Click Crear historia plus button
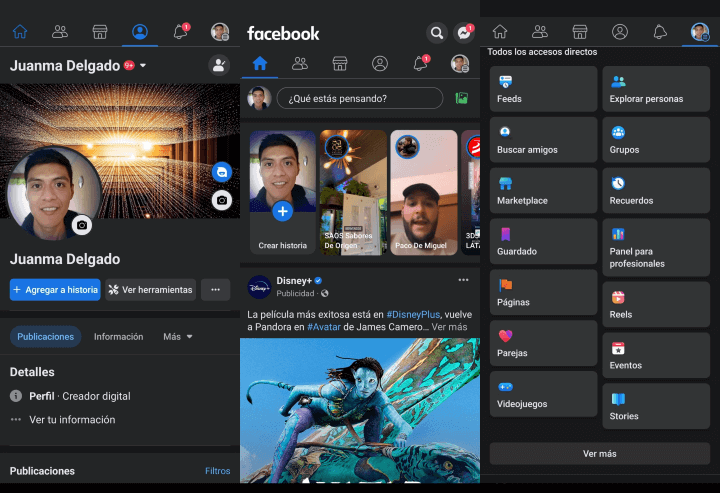This screenshot has width=720, height=493. (282, 211)
